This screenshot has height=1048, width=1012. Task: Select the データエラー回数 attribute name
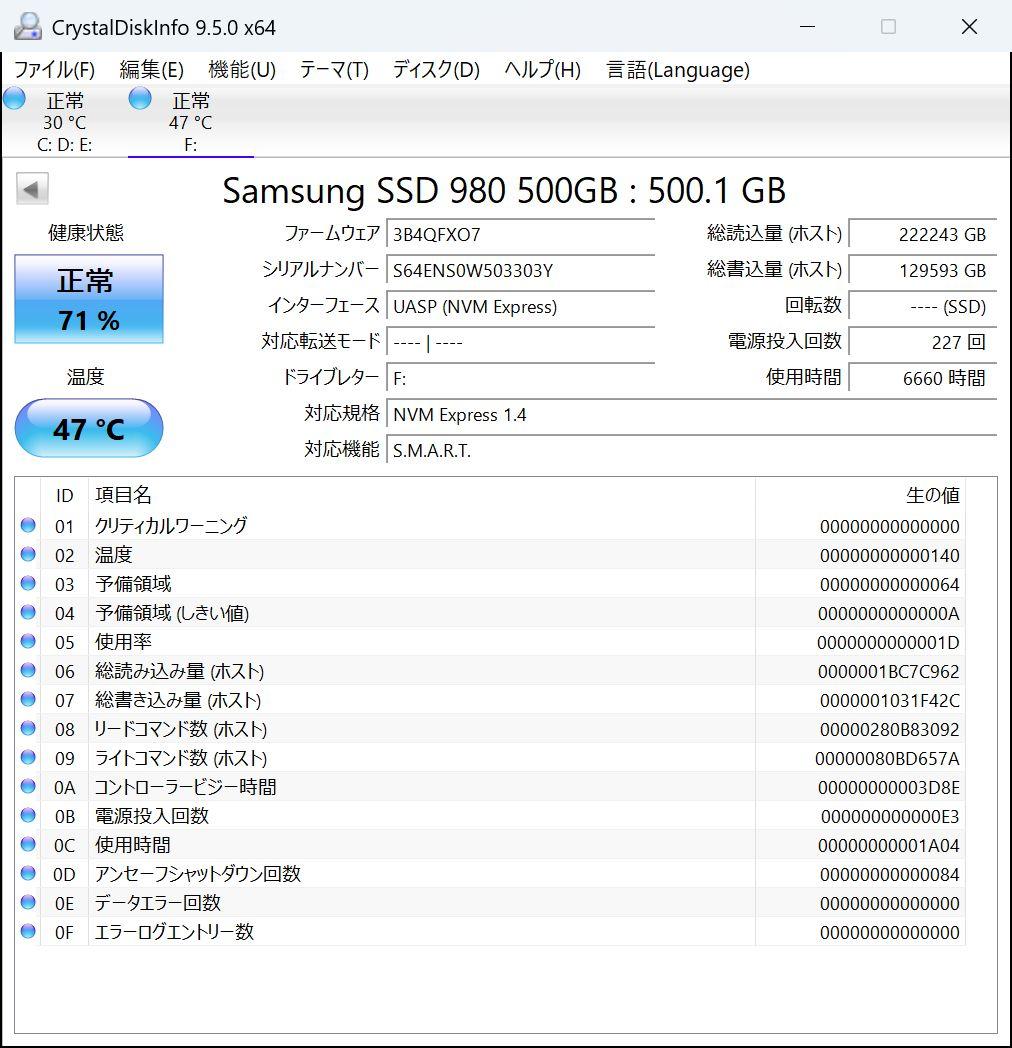click(157, 903)
